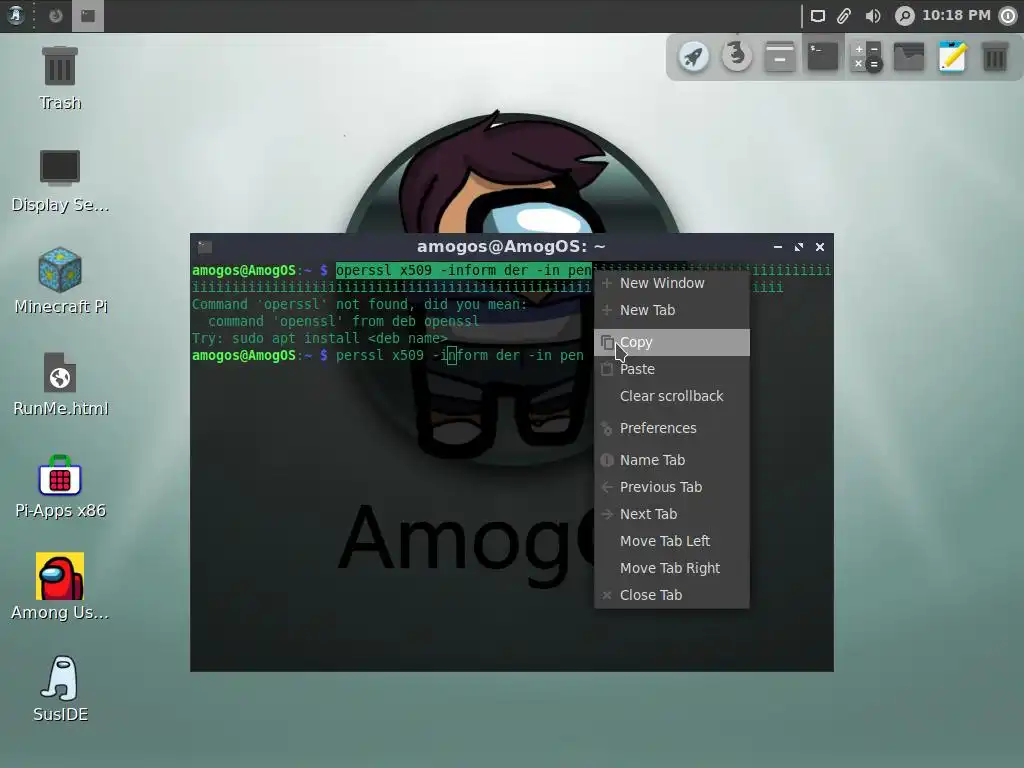This screenshot has height=768, width=1024.
Task: Select the SusIDE desktop icon
Action: (x=60, y=689)
